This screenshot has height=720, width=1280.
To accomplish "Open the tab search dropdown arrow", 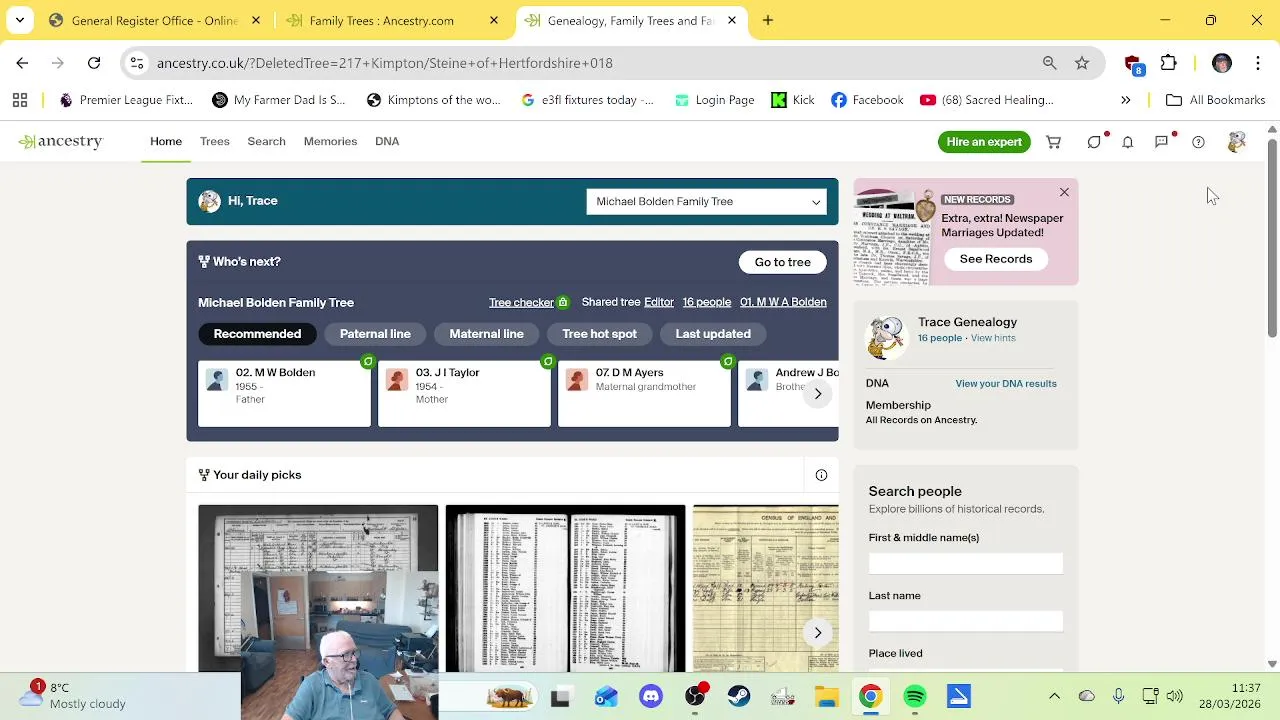I will (x=20, y=20).
